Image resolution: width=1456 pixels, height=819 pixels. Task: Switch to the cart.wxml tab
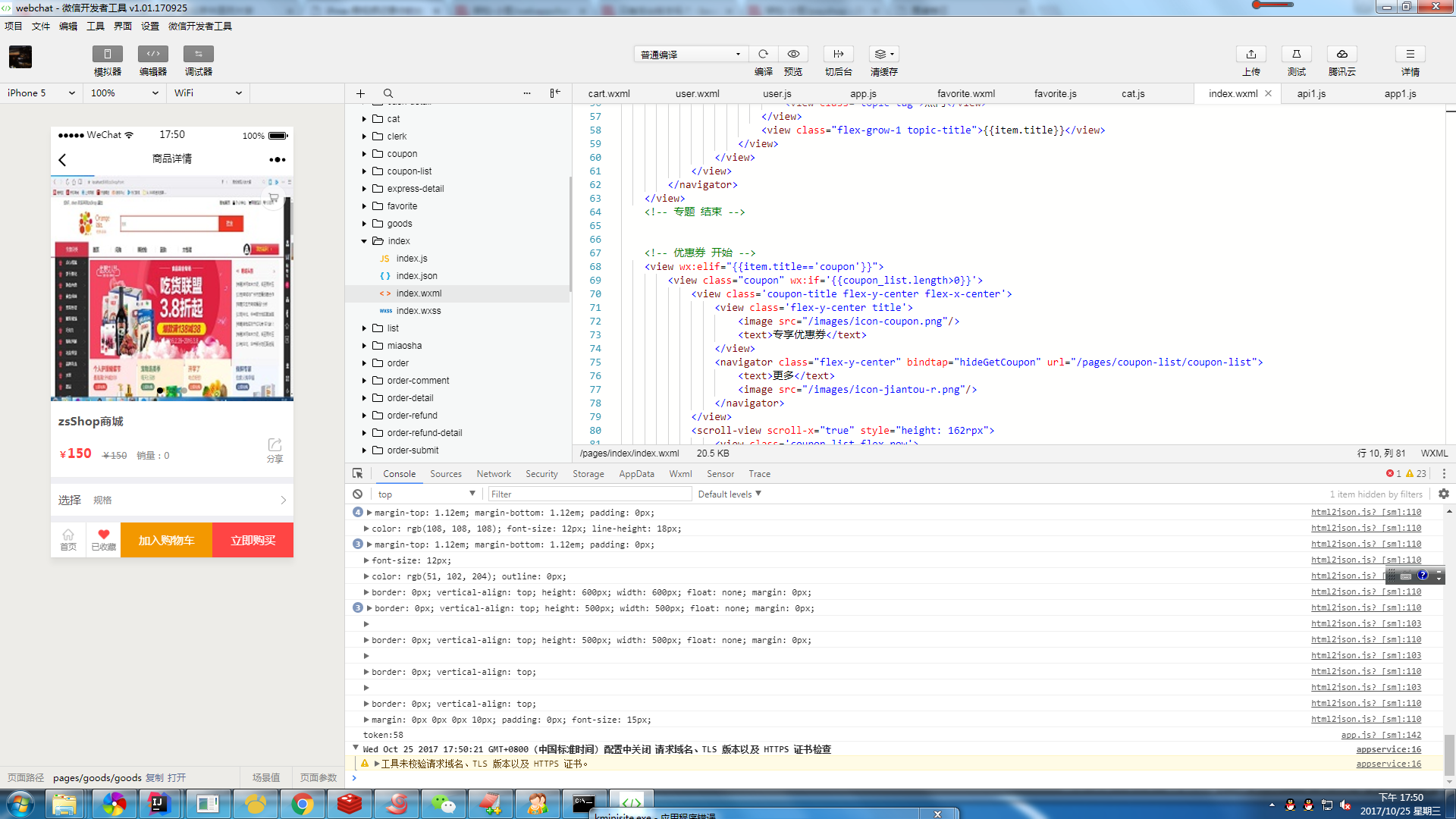[x=609, y=94]
